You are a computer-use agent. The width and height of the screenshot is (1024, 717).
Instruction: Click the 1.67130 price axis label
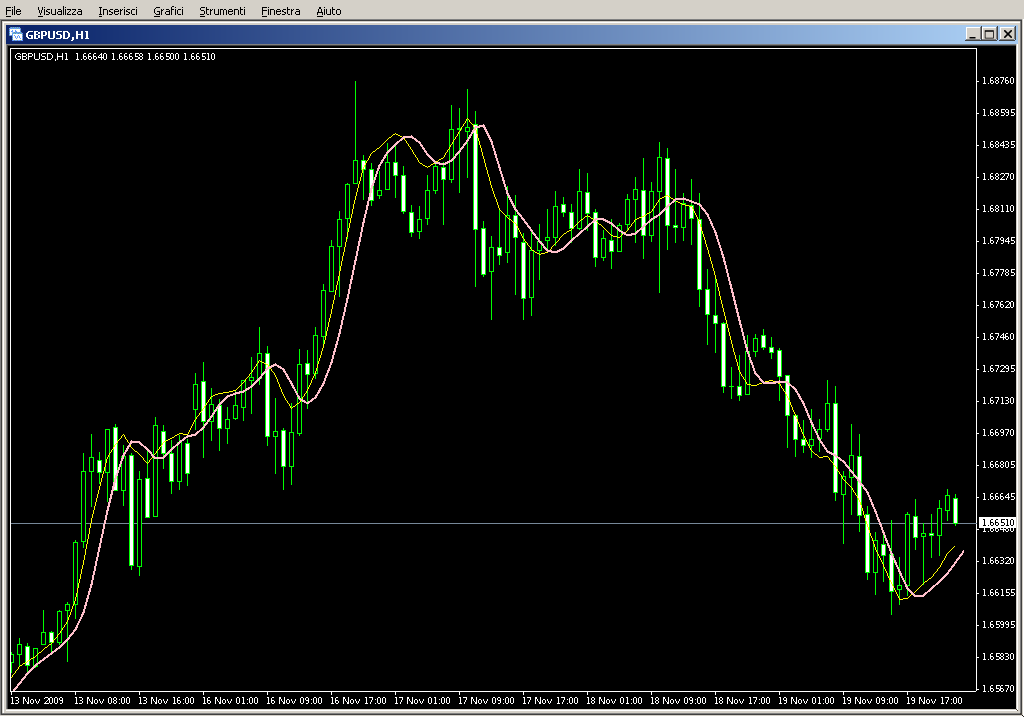(x=999, y=401)
